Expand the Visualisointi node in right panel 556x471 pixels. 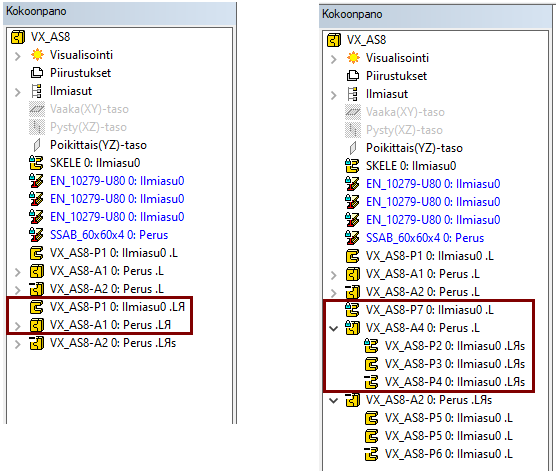333,59
